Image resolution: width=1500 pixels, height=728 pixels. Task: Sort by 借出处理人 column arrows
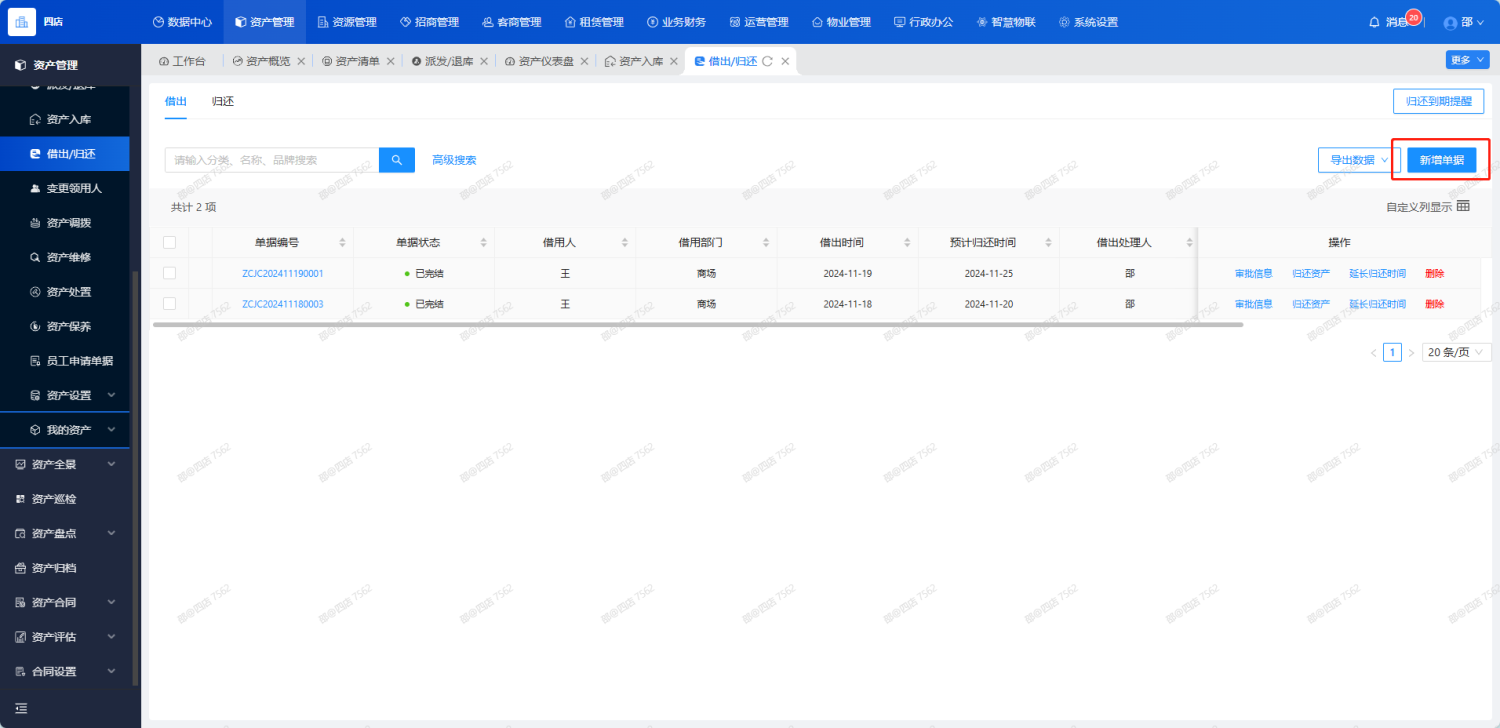pos(1190,242)
